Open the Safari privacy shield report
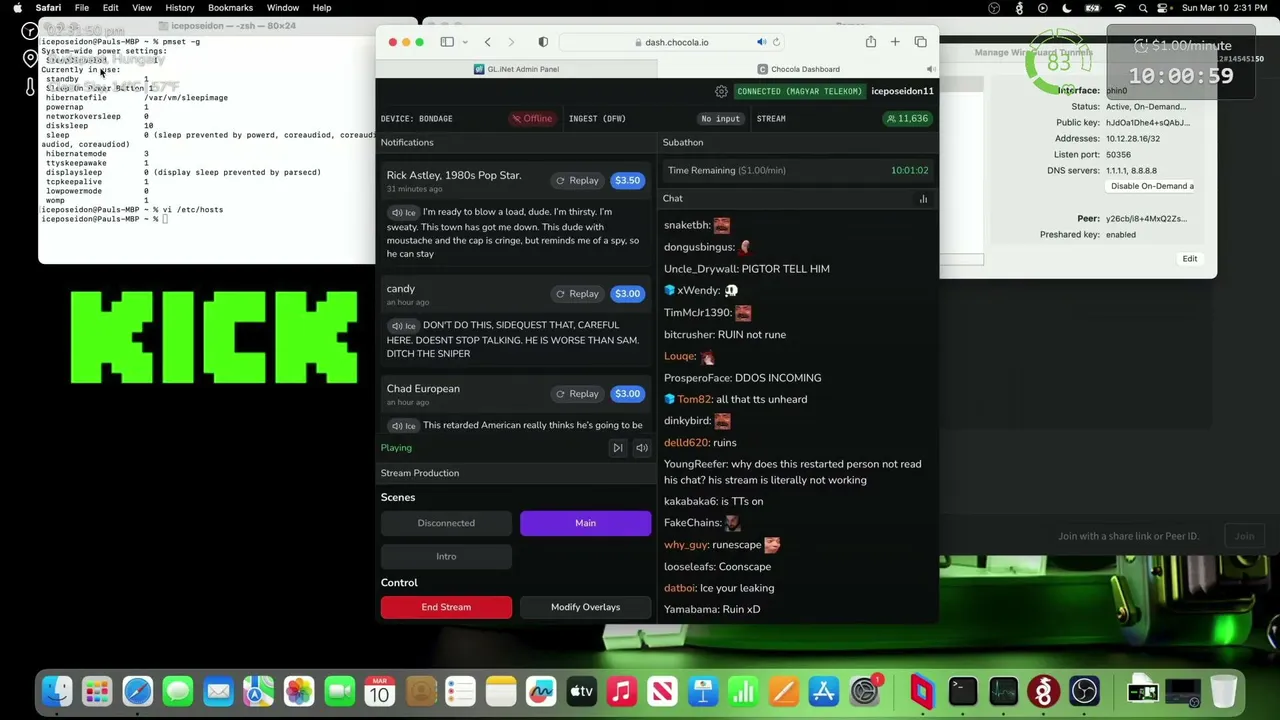 (x=543, y=42)
